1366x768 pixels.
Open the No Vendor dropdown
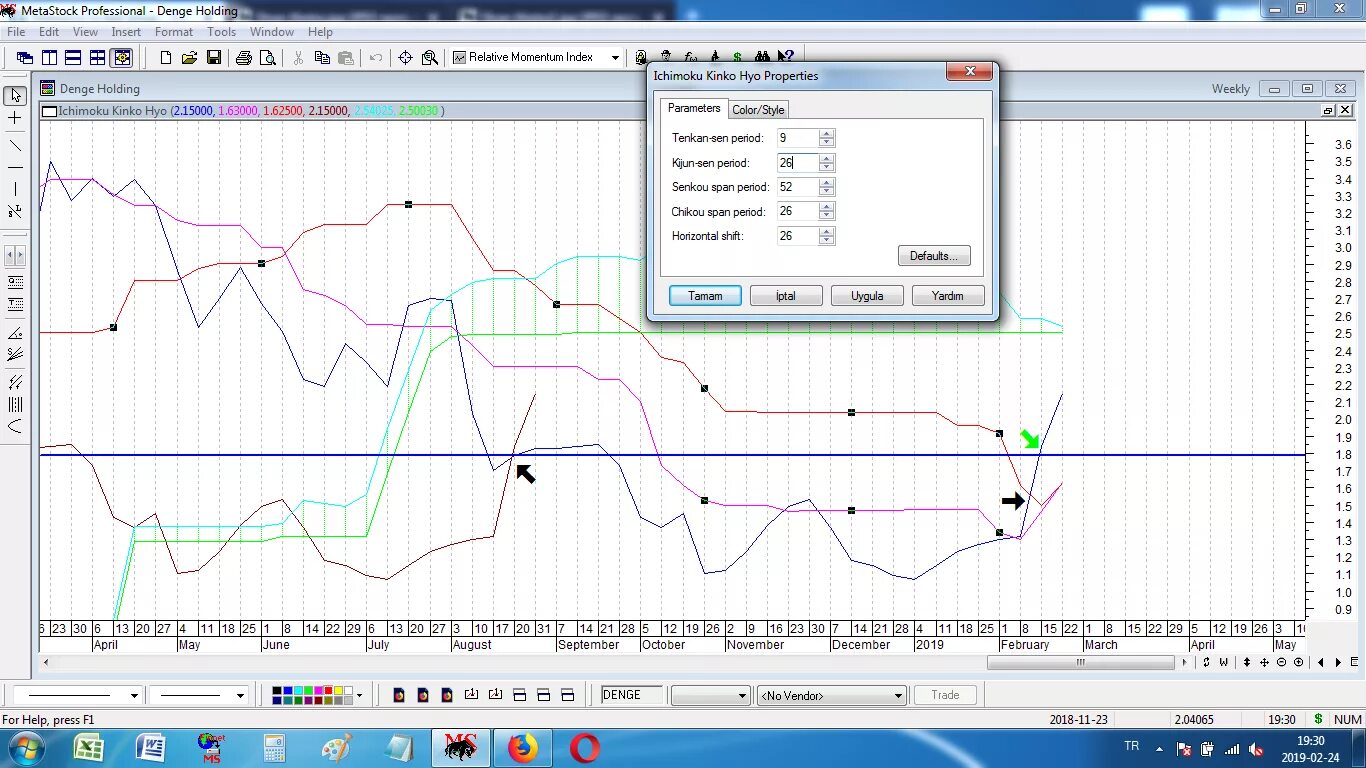(x=898, y=695)
